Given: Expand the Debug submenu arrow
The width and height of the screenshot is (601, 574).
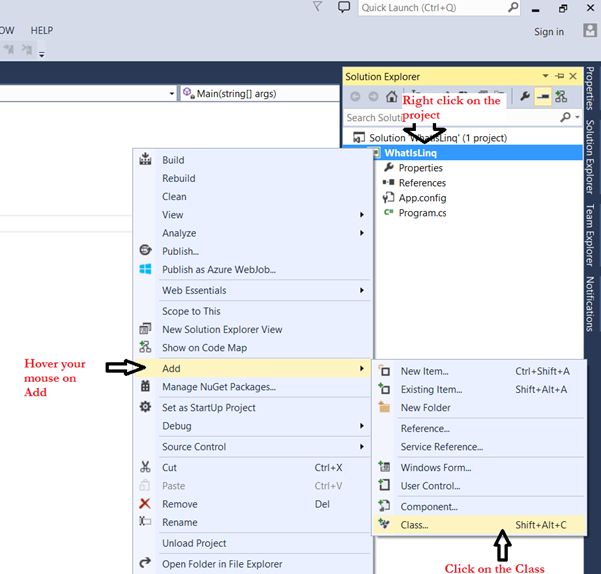Looking at the screenshot, I should tap(361, 426).
